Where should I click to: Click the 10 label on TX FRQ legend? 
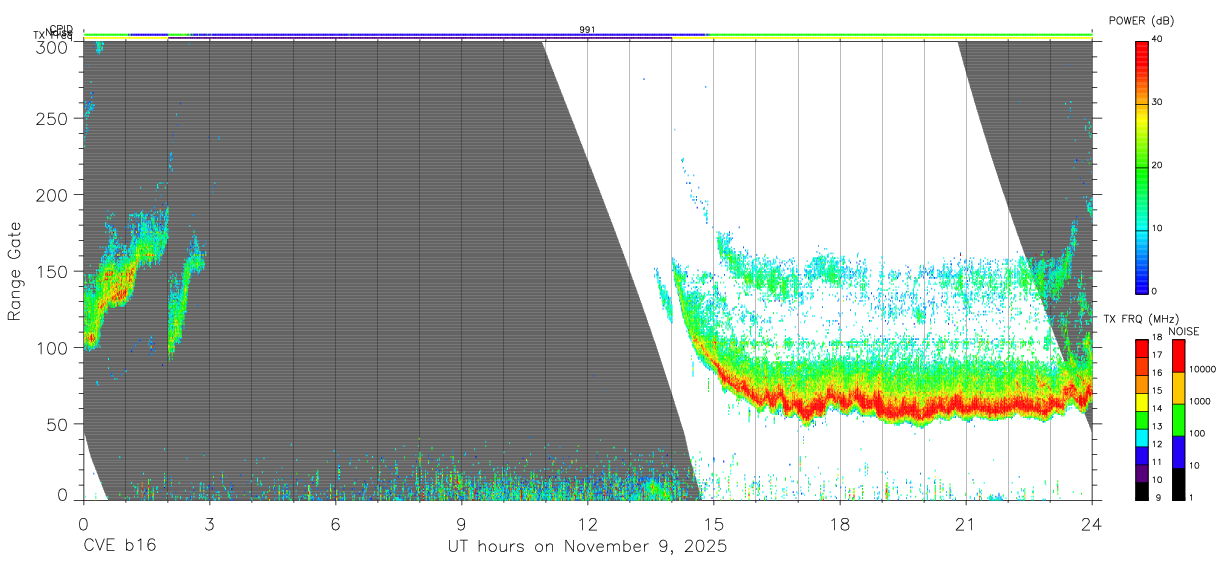[x=1157, y=480]
